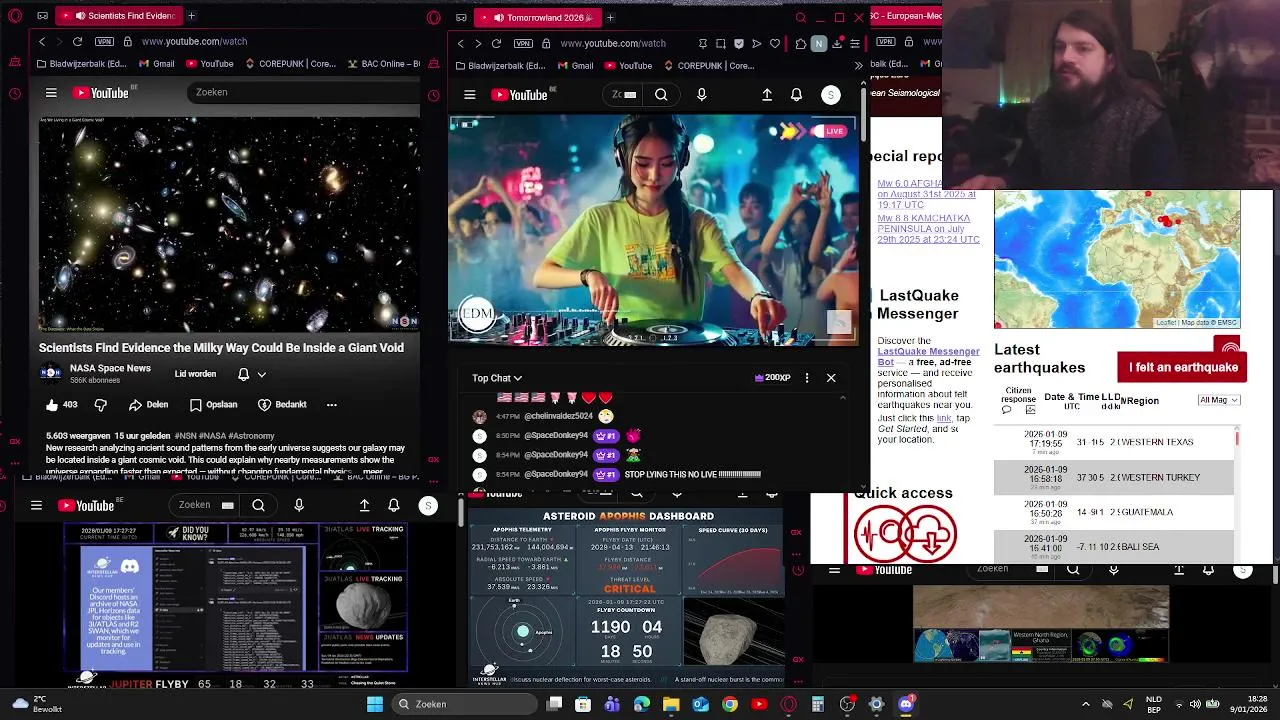Click pin icon in Tomorrowland address bar
This screenshot has height=720, width=1280.
703,44
